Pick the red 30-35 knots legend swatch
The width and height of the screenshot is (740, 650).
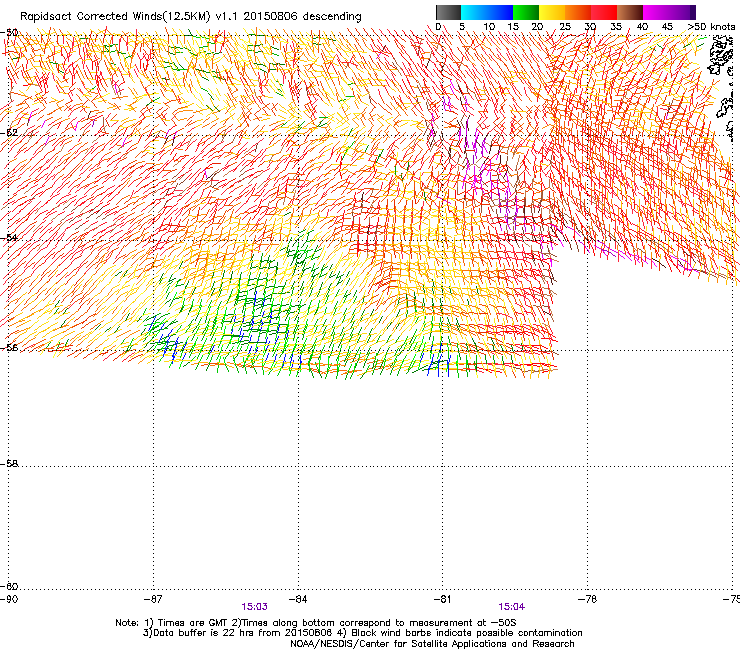tap(604, 12)
